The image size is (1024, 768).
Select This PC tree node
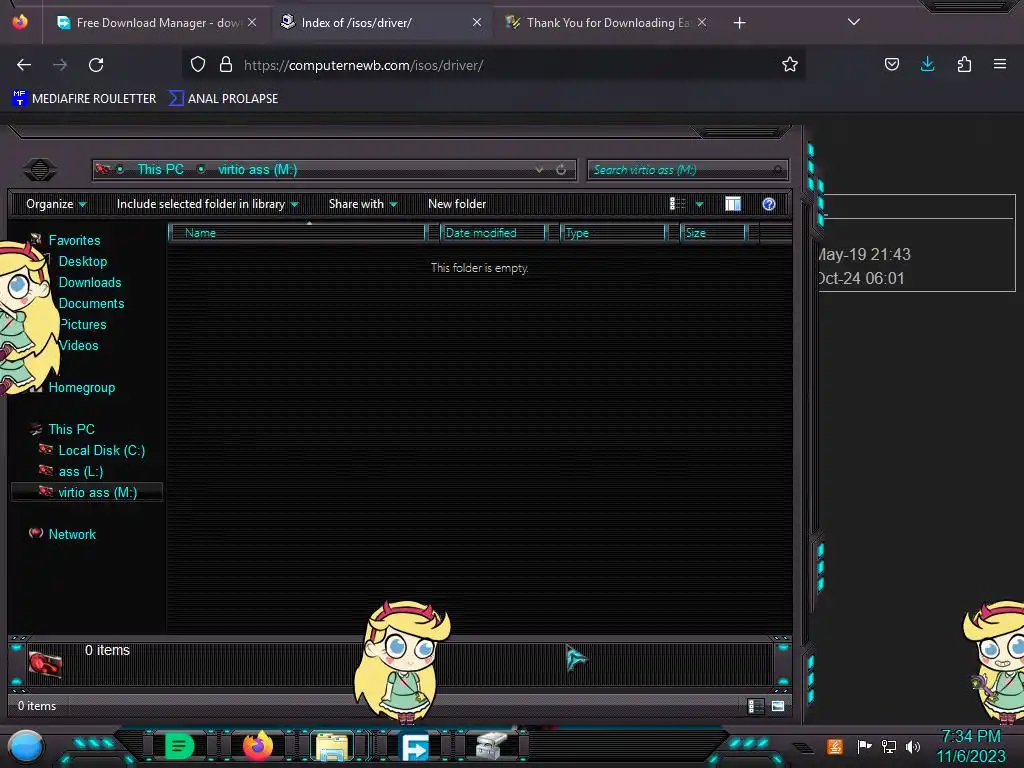[71, 429]
